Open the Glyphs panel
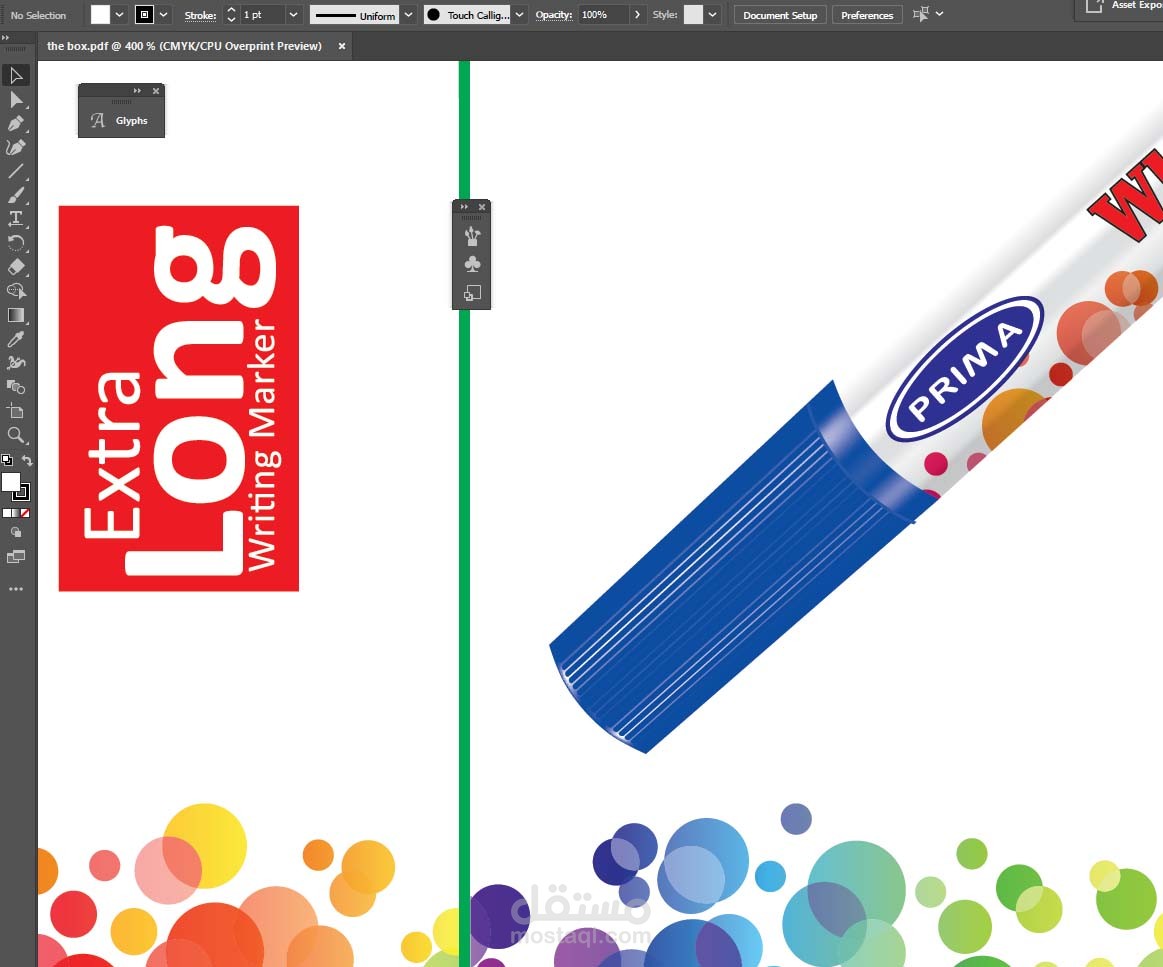The width and height of the screenshot is (1163, 967). [x=121, y=120]
